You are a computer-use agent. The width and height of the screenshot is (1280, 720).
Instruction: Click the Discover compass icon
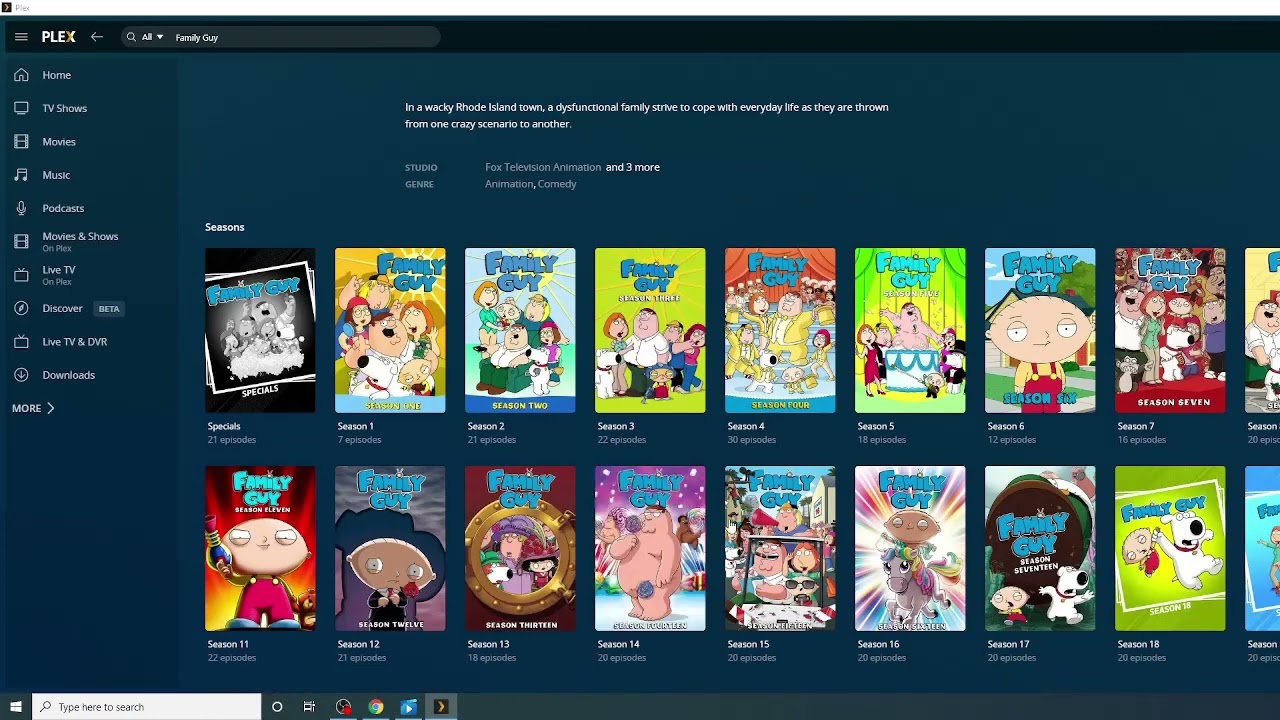(x=21, y=308)
